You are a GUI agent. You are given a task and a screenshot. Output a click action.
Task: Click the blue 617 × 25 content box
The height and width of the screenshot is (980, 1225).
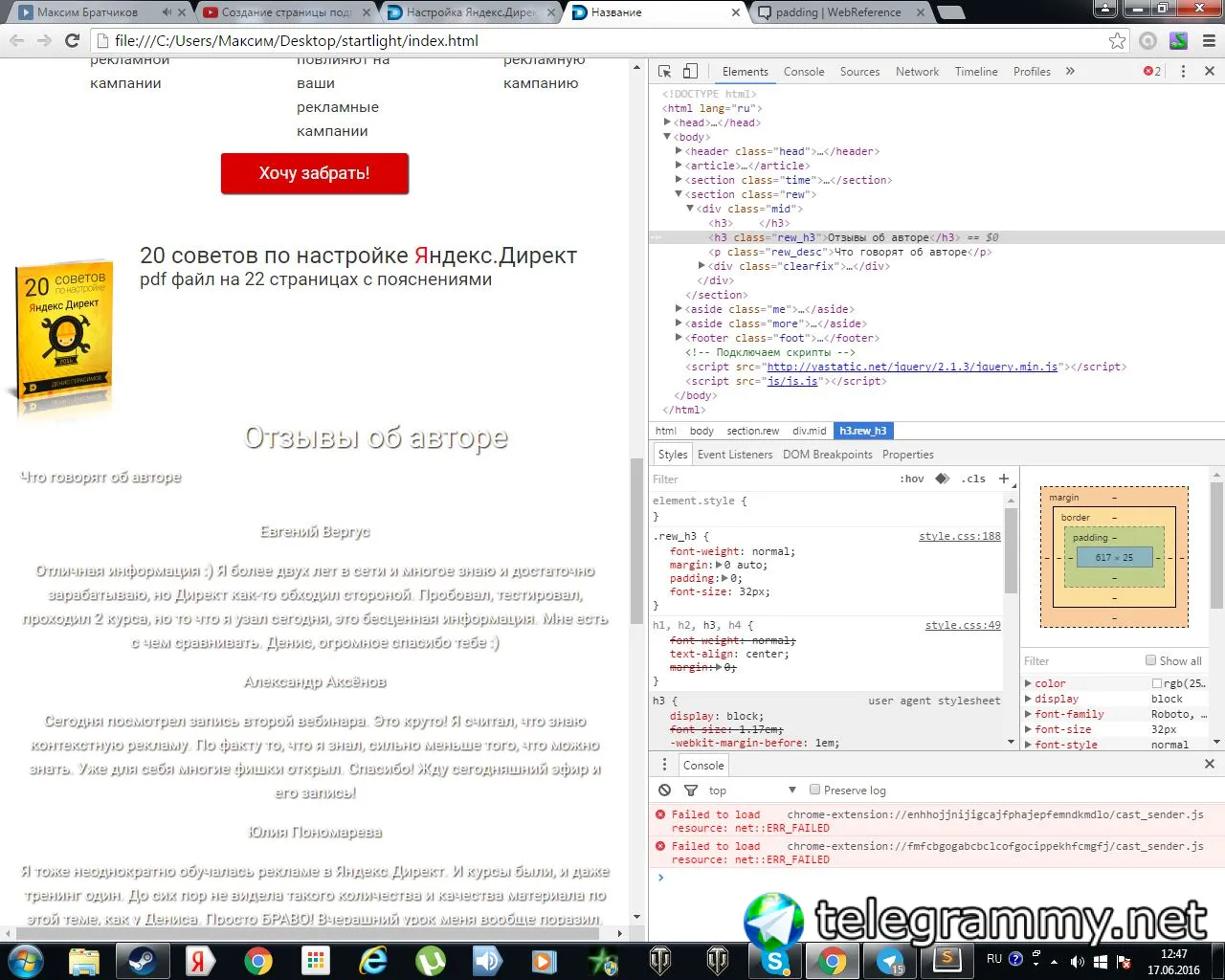pyautogui.click(x=1114, y=557)
